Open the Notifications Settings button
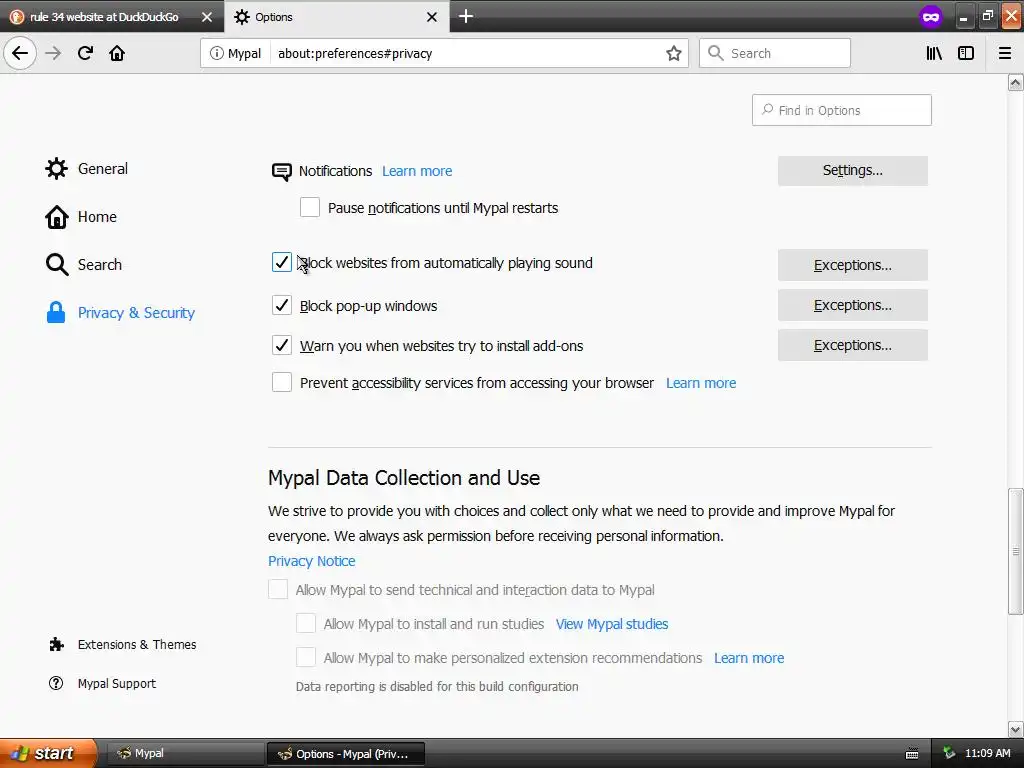This screenshot has width=1024, height=768. 852,171
